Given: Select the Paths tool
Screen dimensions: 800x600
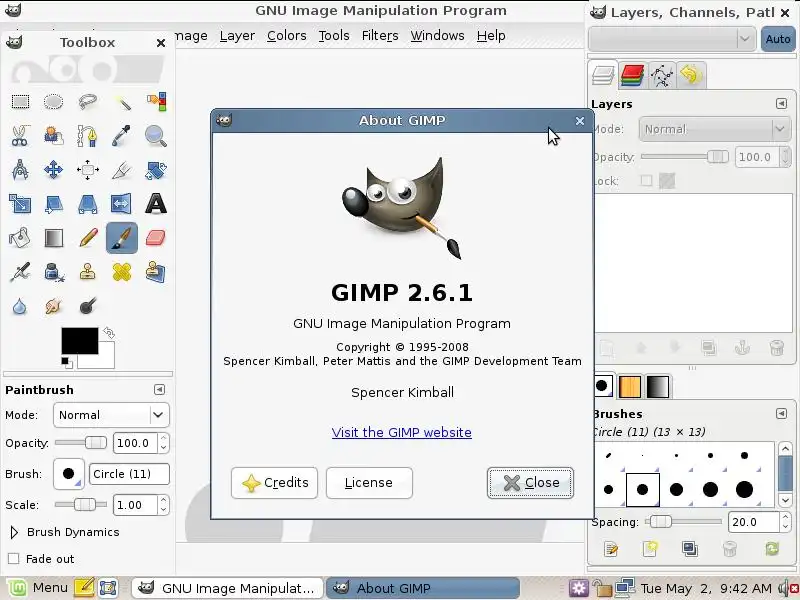Looking at the screenshot, I should coord(88,136).
